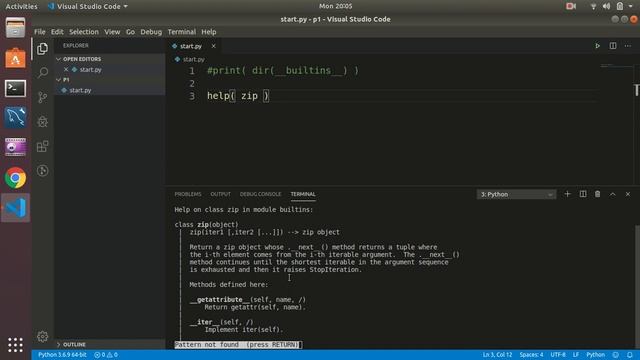Open the Debug view in activity bar
Screen dimensions: 640x360
[42, 122]
